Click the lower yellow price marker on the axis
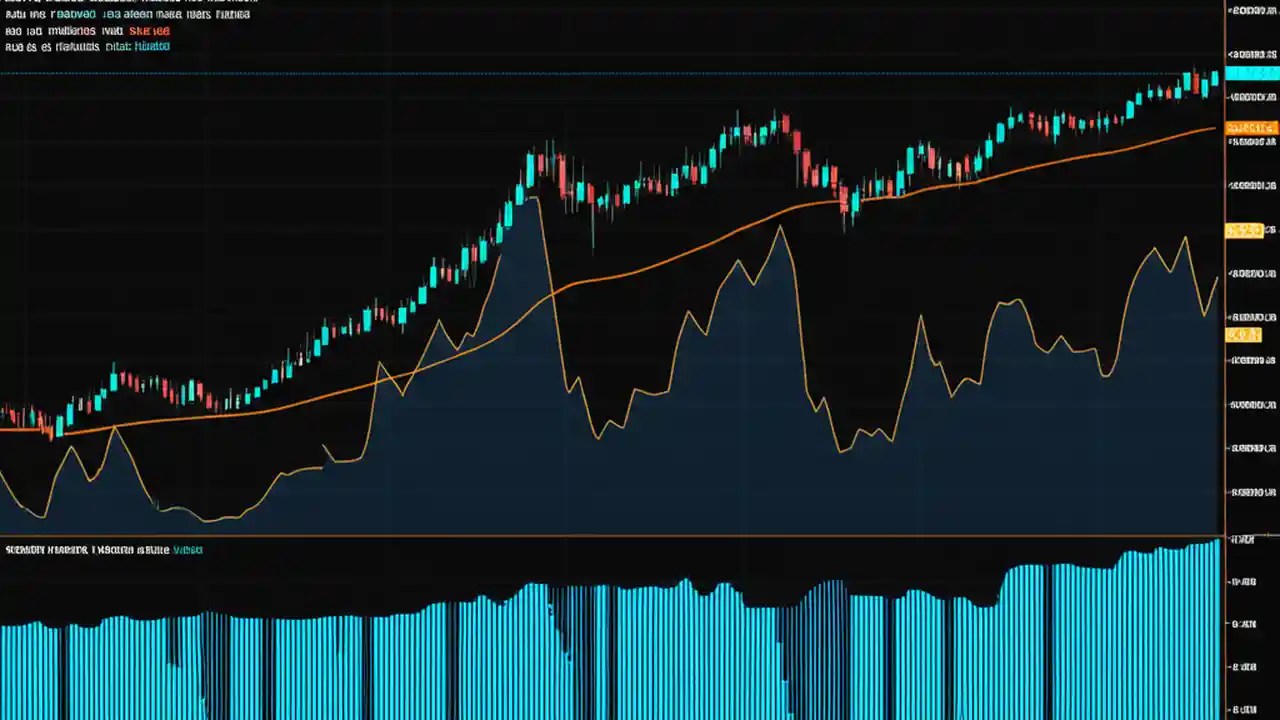1280x720 pixels. (x=1243, y=335)
